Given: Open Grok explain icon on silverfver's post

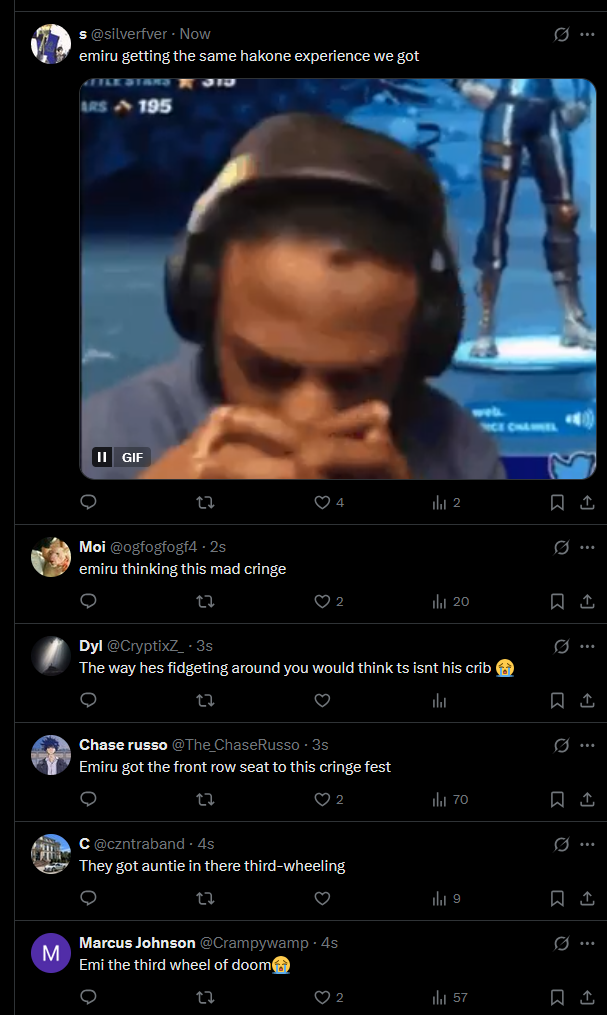Looking at the screenshot, I should tap(562, 34).
